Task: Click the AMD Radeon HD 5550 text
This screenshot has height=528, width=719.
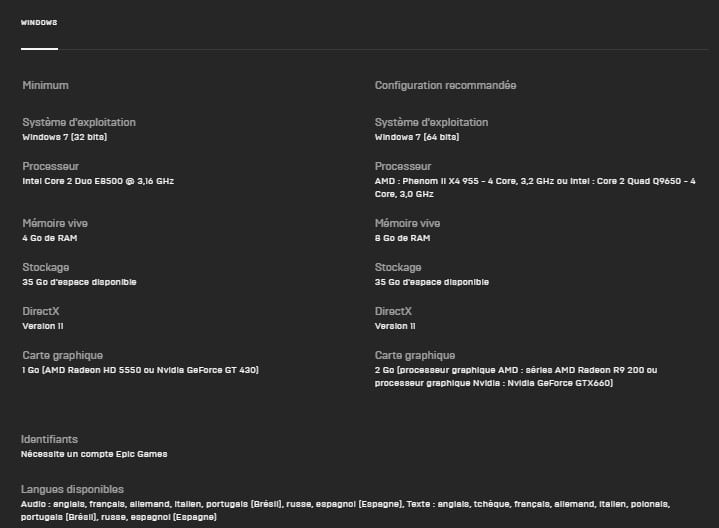Action: [x=96, y=370]
